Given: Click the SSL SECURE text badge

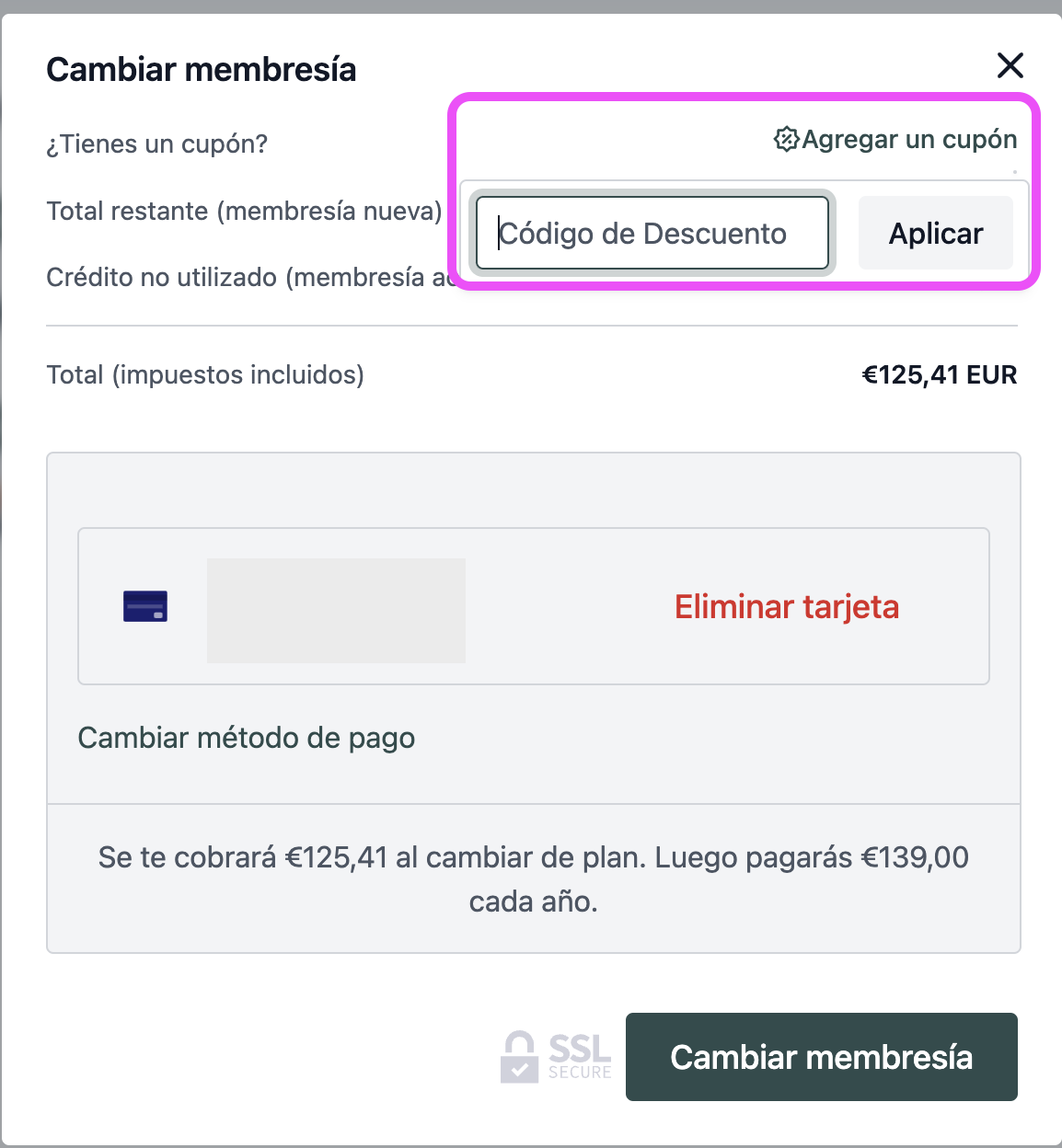Looking at the screenshot, I should coord(580,1057).
